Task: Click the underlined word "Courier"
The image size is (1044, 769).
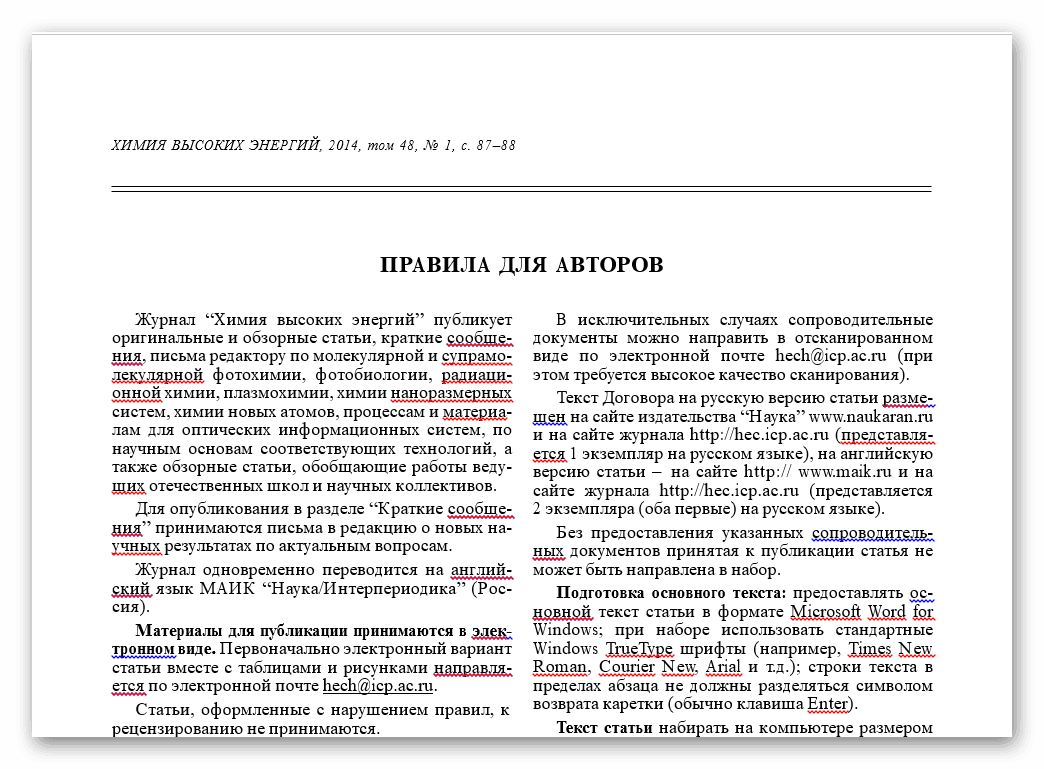Action: pyautogui.click(x=625, y=667)
